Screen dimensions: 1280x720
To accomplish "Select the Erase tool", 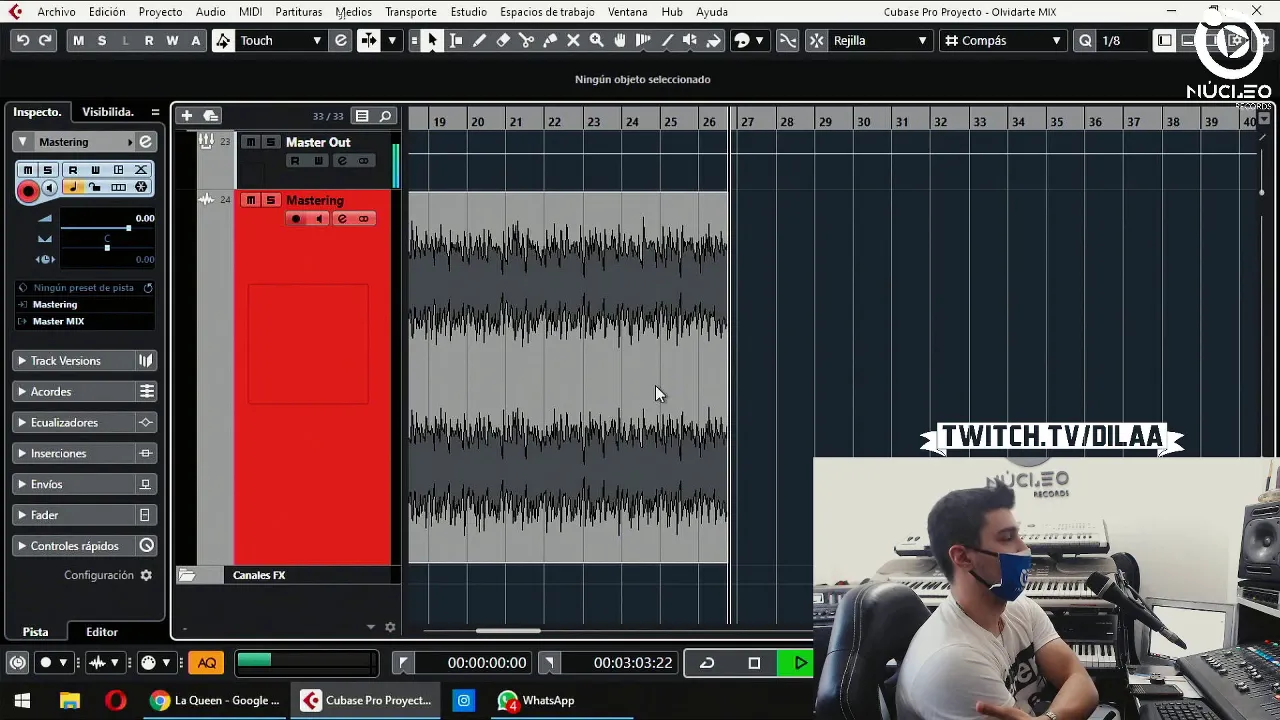I will pos(503,40).
